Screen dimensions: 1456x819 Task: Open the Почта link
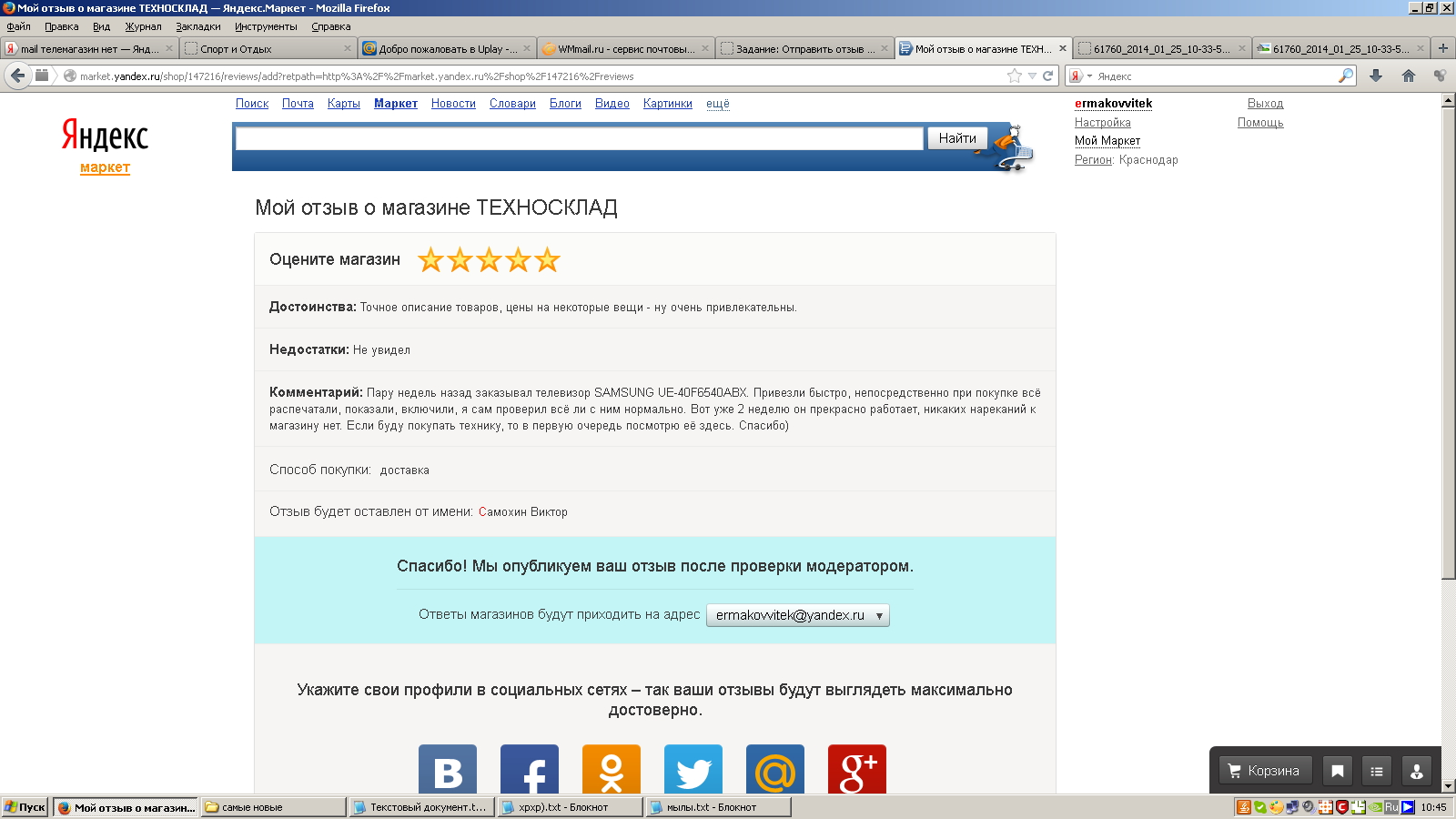[298, 104]
